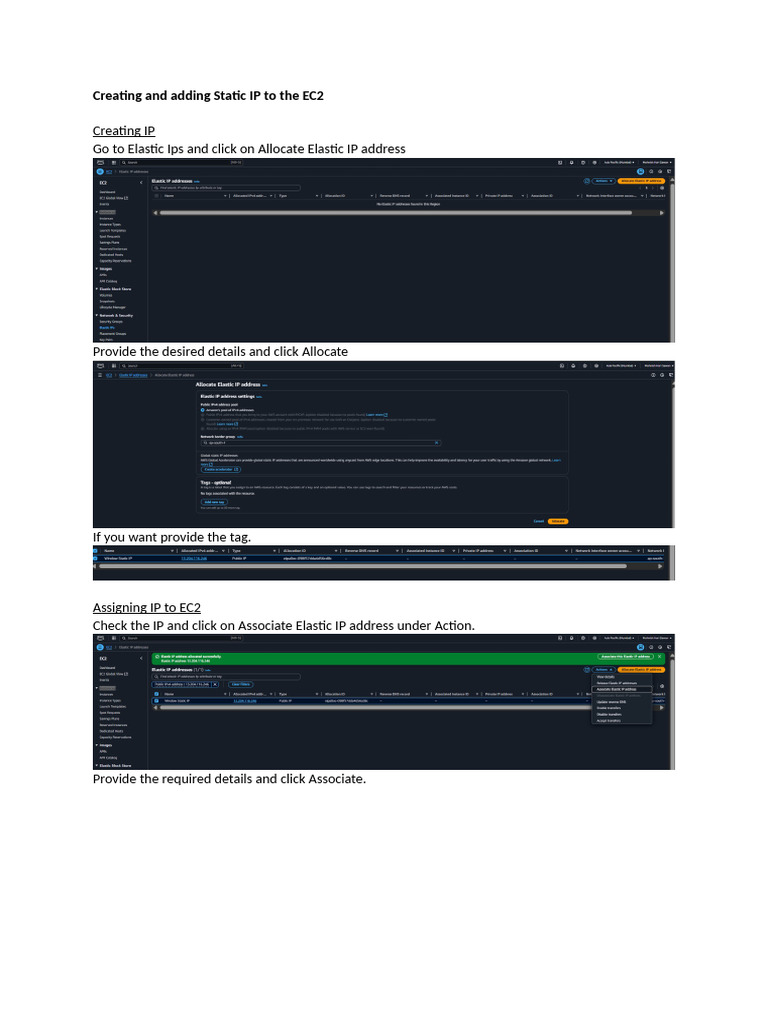Choose Update reverse DNS in Actions menu
The width and height of the screenshot is (768, 1024).
click(x=611, y=702)
